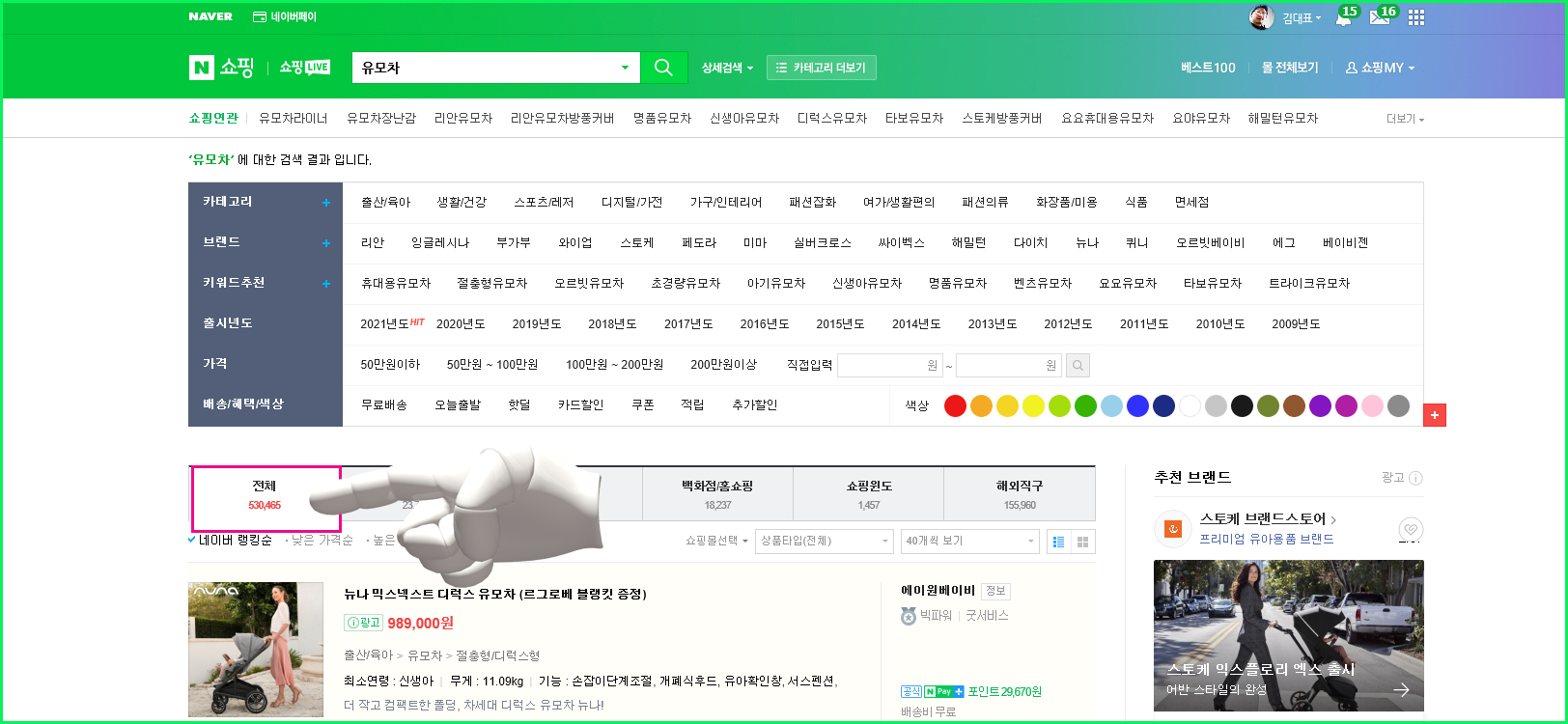The image size is (1568, 724).
Task: Open the mail envelope with 16 badge
Action: pos(1381,17)
